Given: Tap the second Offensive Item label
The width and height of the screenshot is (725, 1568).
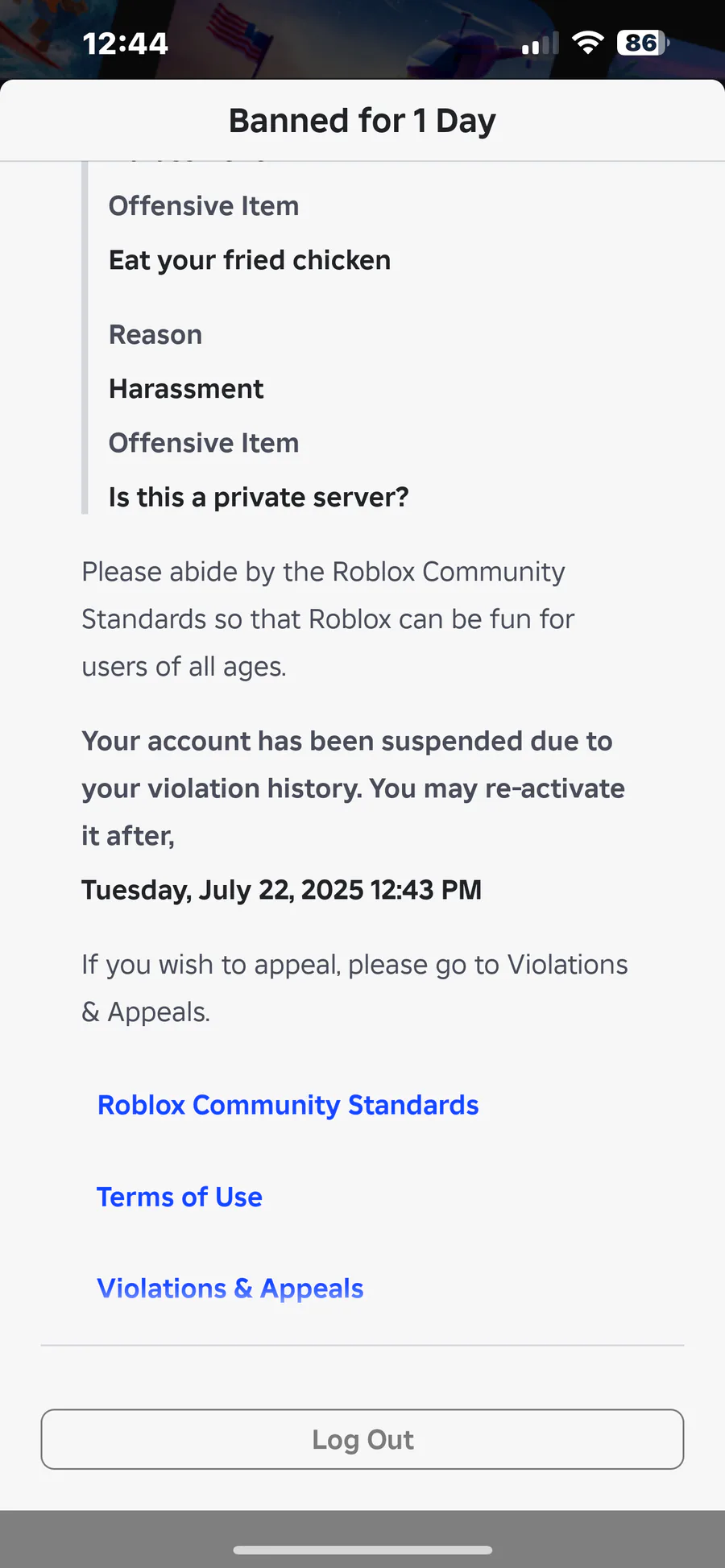Looking at the screenshot, I should pos(204,443).
